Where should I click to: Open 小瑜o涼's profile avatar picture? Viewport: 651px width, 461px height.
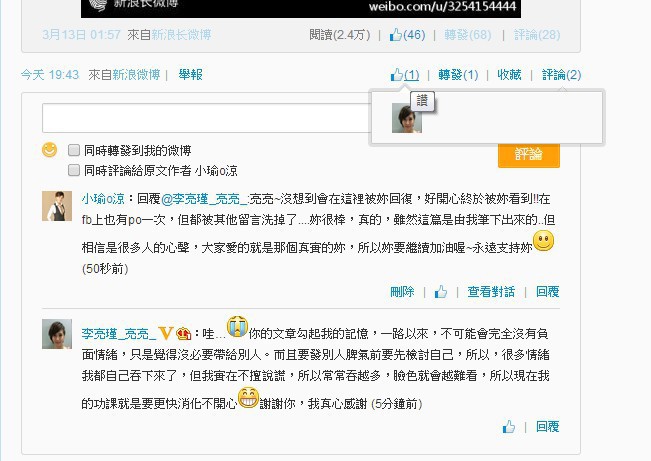coord(57,206)
